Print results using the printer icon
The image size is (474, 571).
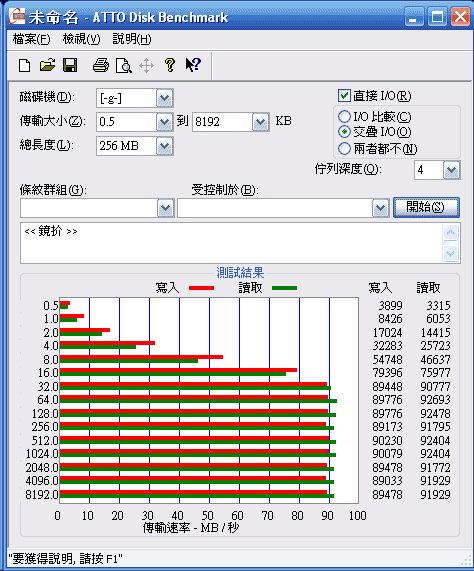(100, 66)
